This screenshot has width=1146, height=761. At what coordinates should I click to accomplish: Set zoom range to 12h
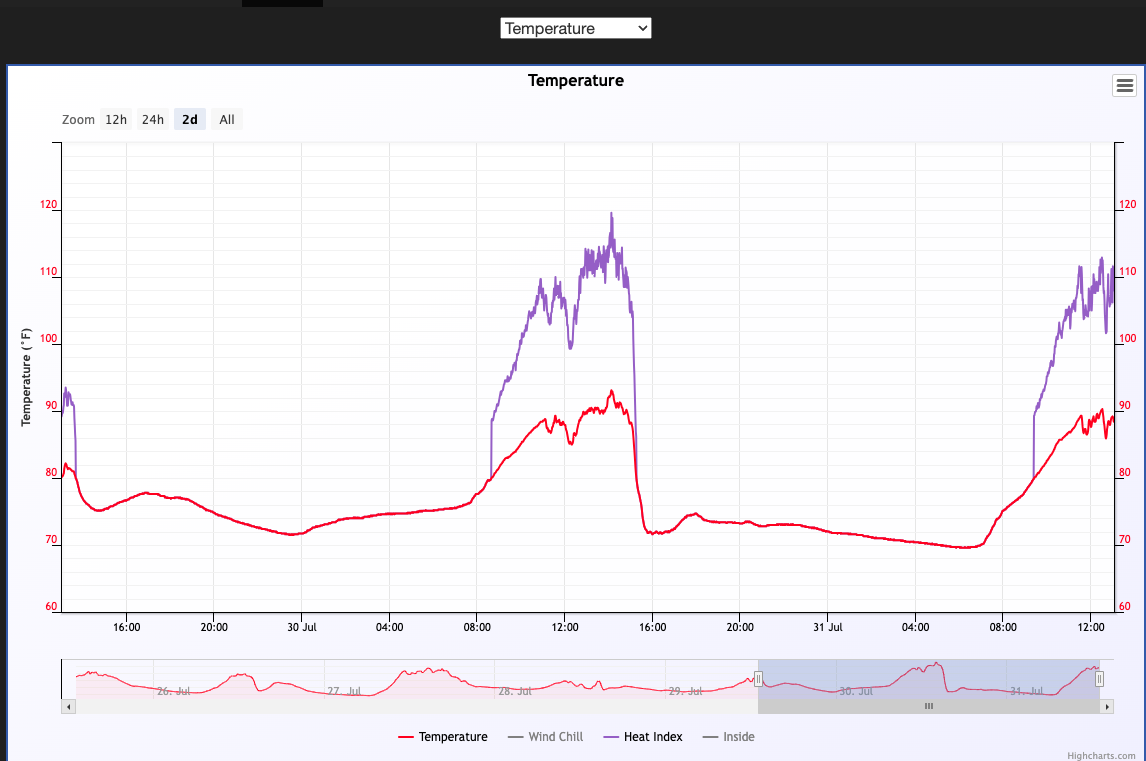(x=115, y=119)
